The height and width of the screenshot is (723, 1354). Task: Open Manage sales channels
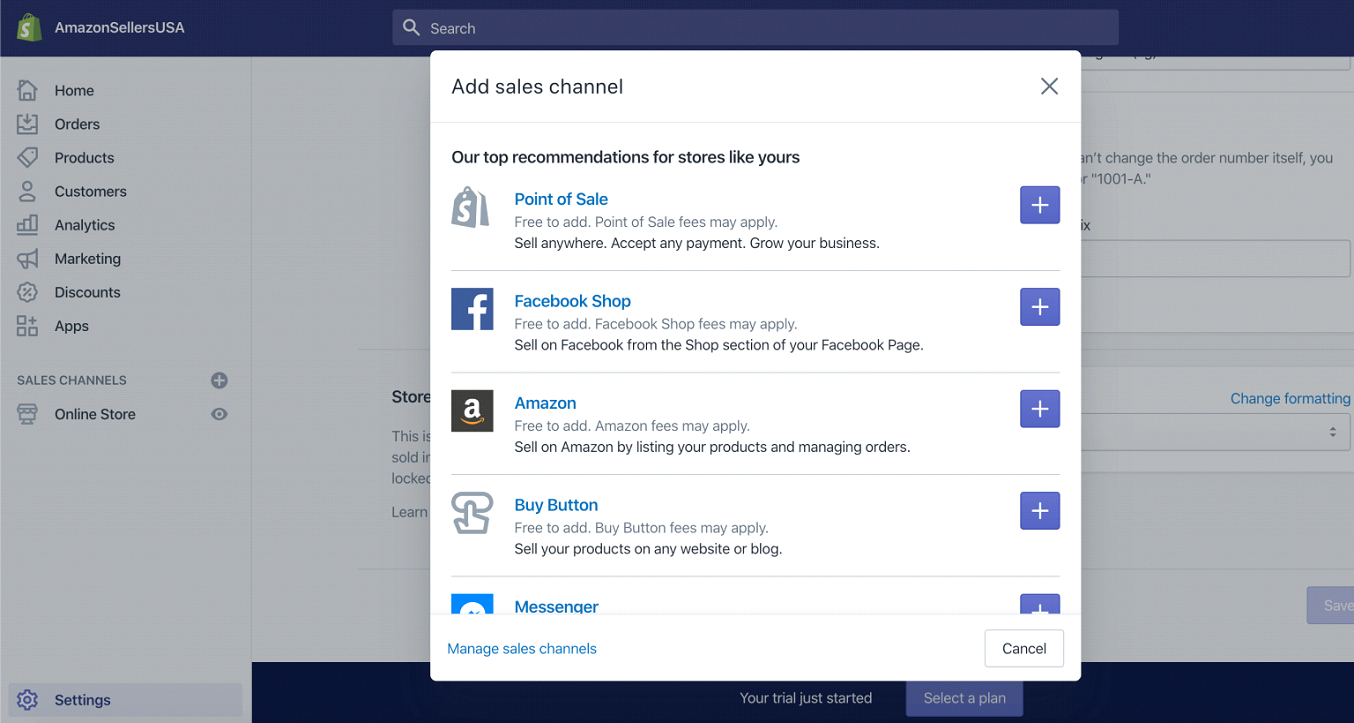[x=521, y=648]
